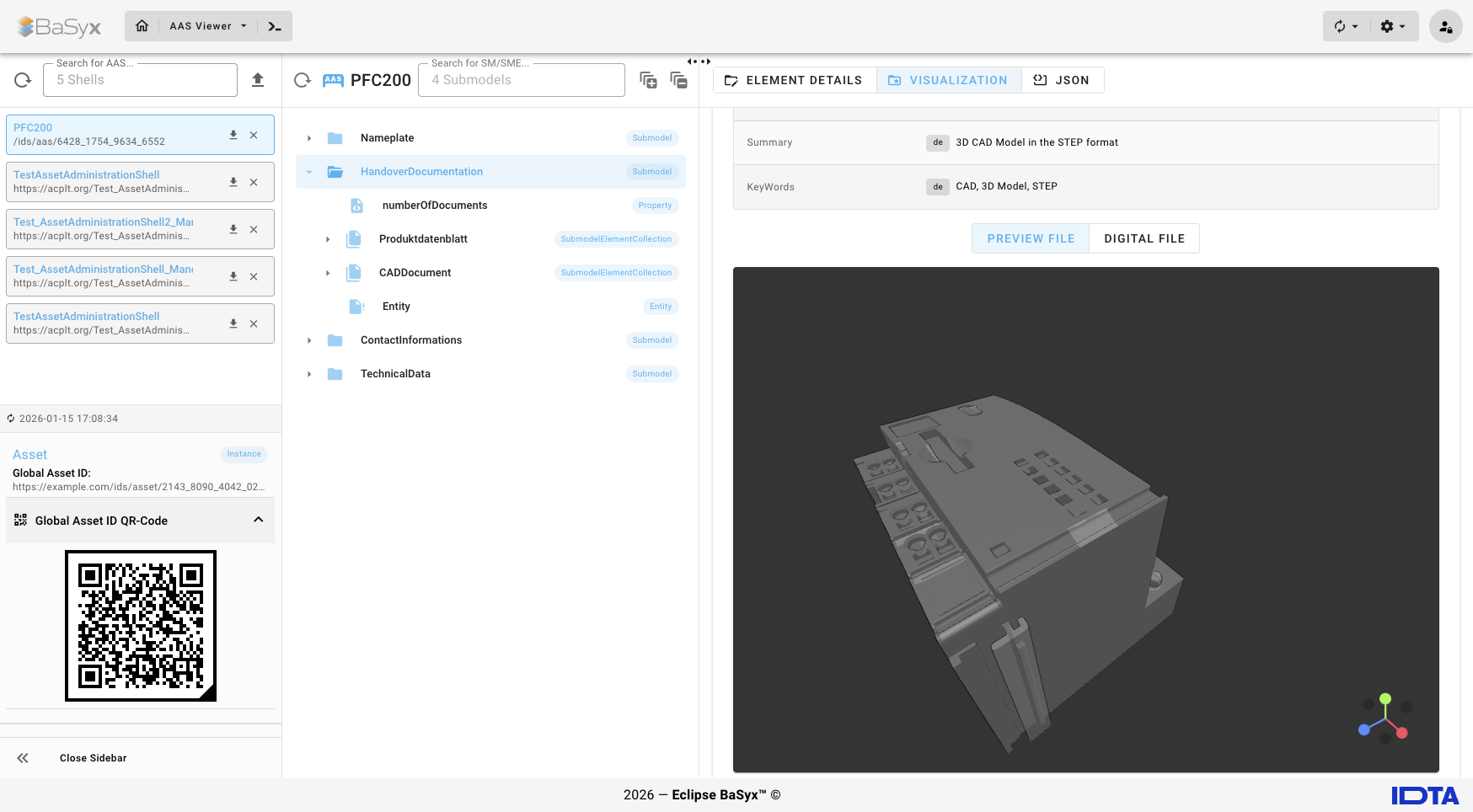Viewport: 1473px width, 812px height.
Task: Refresh the AAS shell list
Action: [23, 79]
